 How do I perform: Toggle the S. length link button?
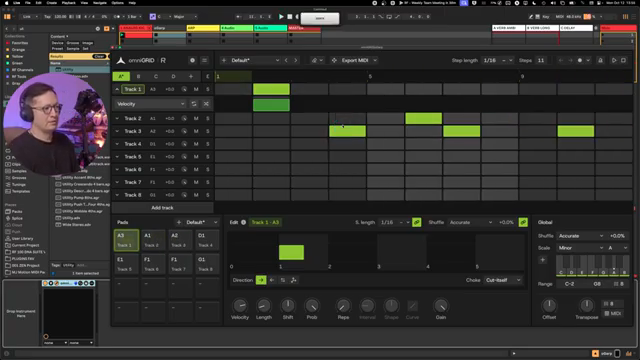[x=416, y=222]
